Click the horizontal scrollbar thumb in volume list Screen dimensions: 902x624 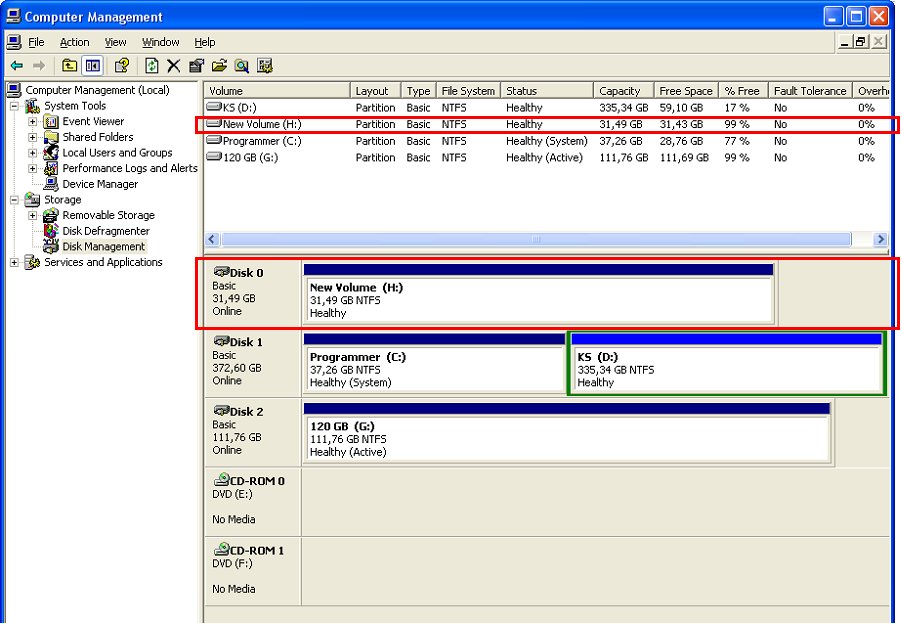536,239
